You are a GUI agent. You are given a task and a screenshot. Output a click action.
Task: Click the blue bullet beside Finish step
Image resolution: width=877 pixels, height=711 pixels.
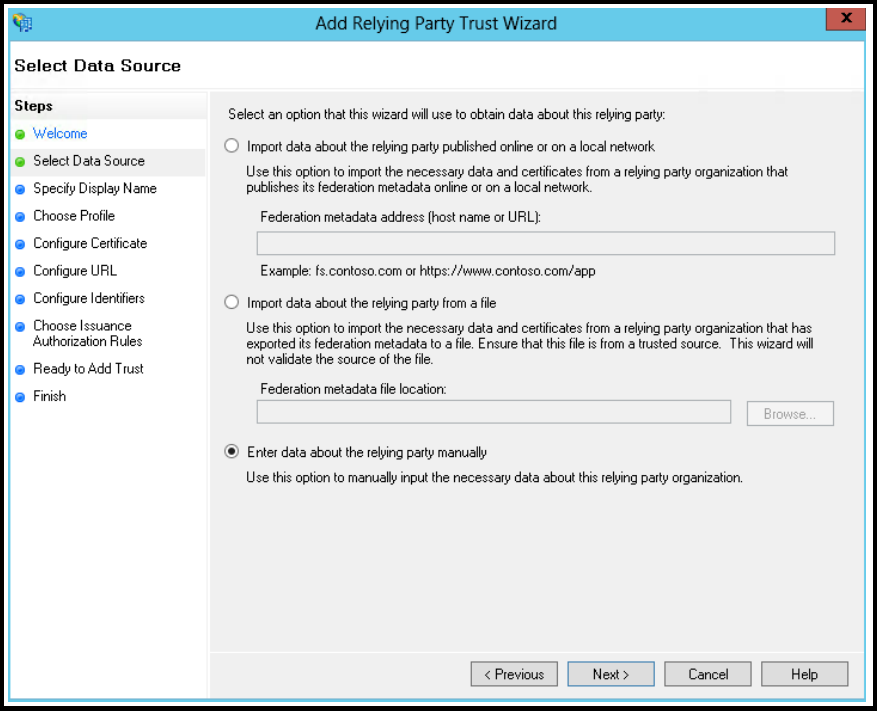pos(20,397)
